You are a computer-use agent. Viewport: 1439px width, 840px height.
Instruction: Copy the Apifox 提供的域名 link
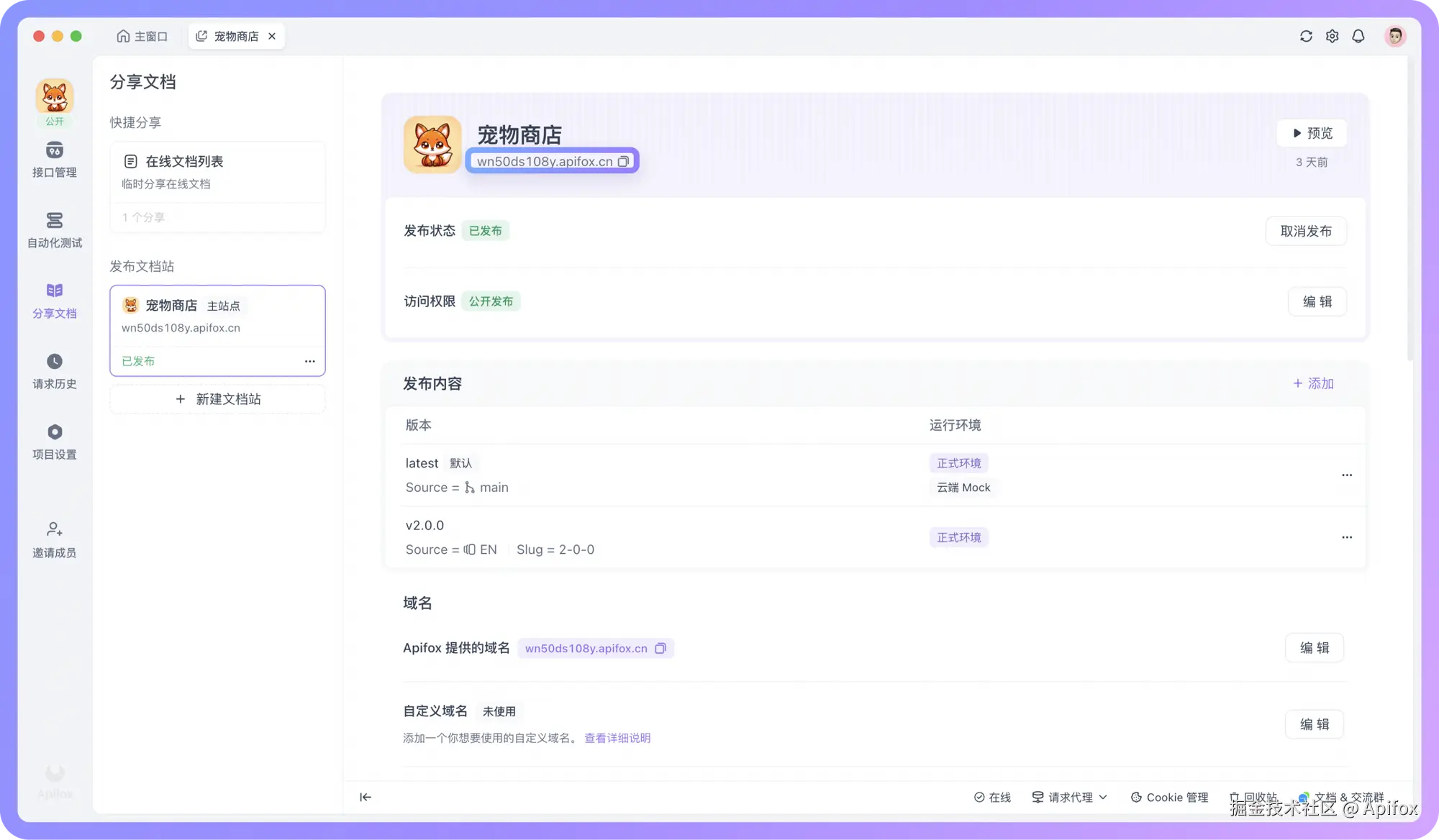(661, 649)
